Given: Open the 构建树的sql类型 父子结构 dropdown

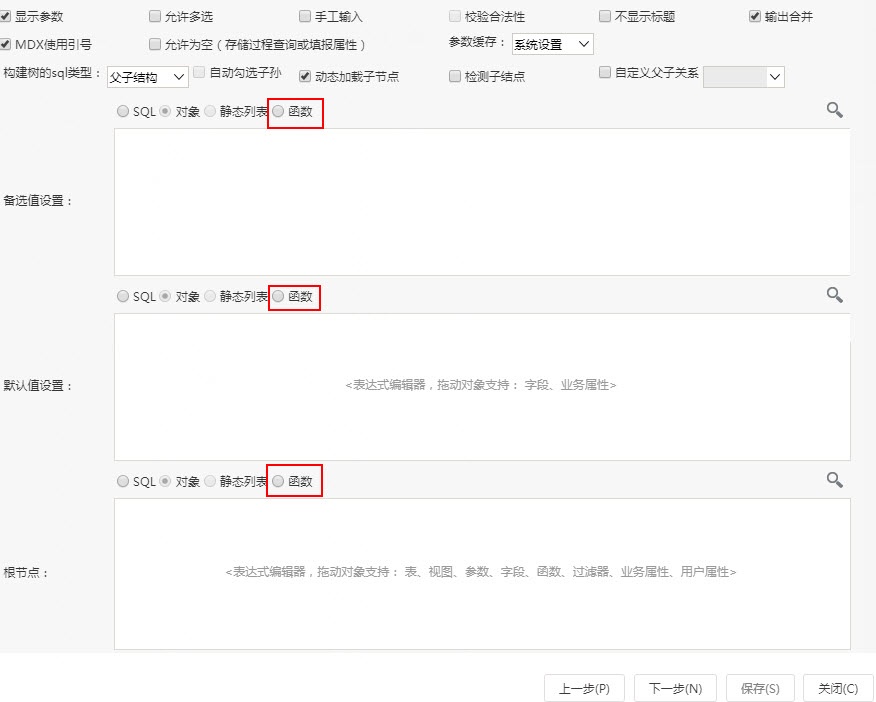Looking at the screenshot, I should coord(147,77).
